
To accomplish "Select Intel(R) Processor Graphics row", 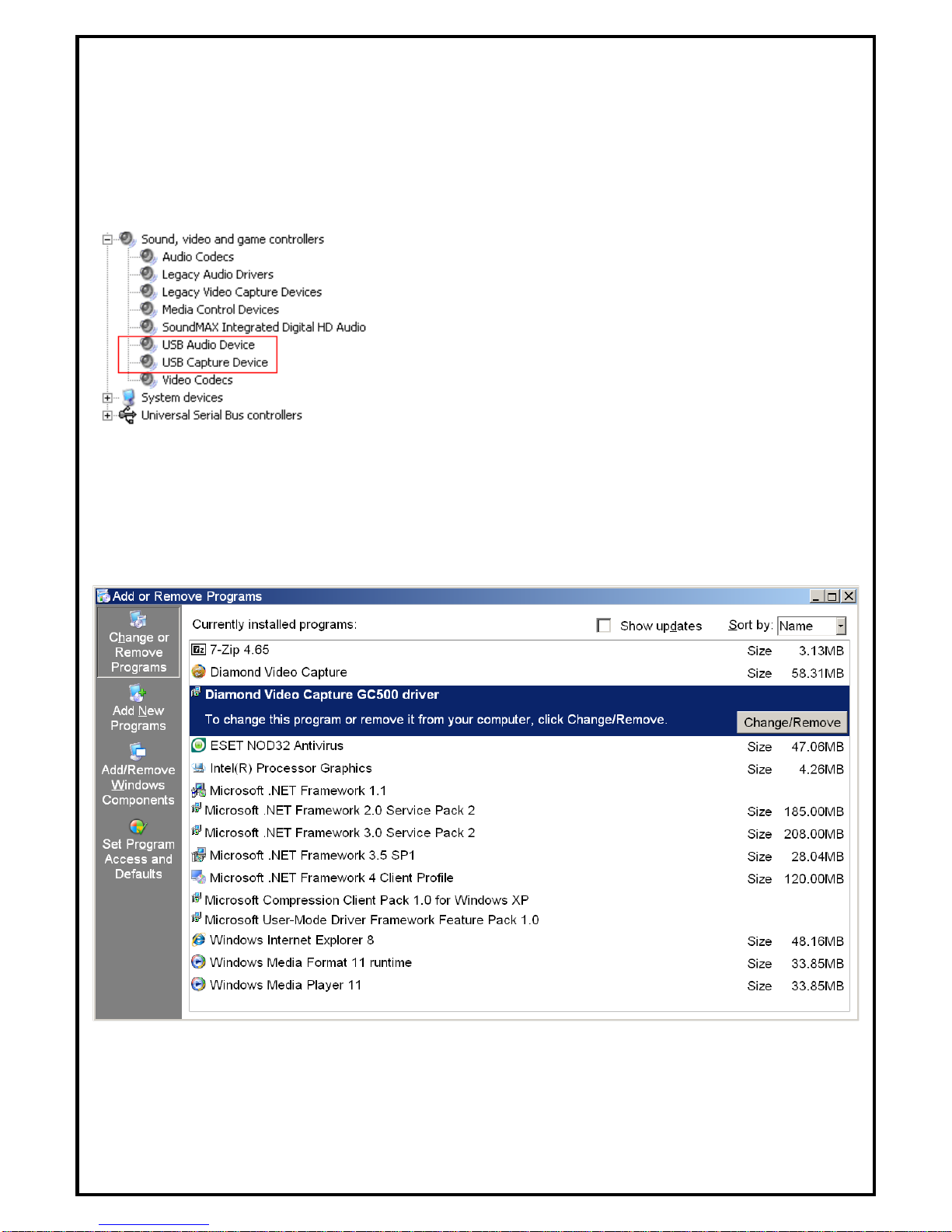I will pos(519,769).
